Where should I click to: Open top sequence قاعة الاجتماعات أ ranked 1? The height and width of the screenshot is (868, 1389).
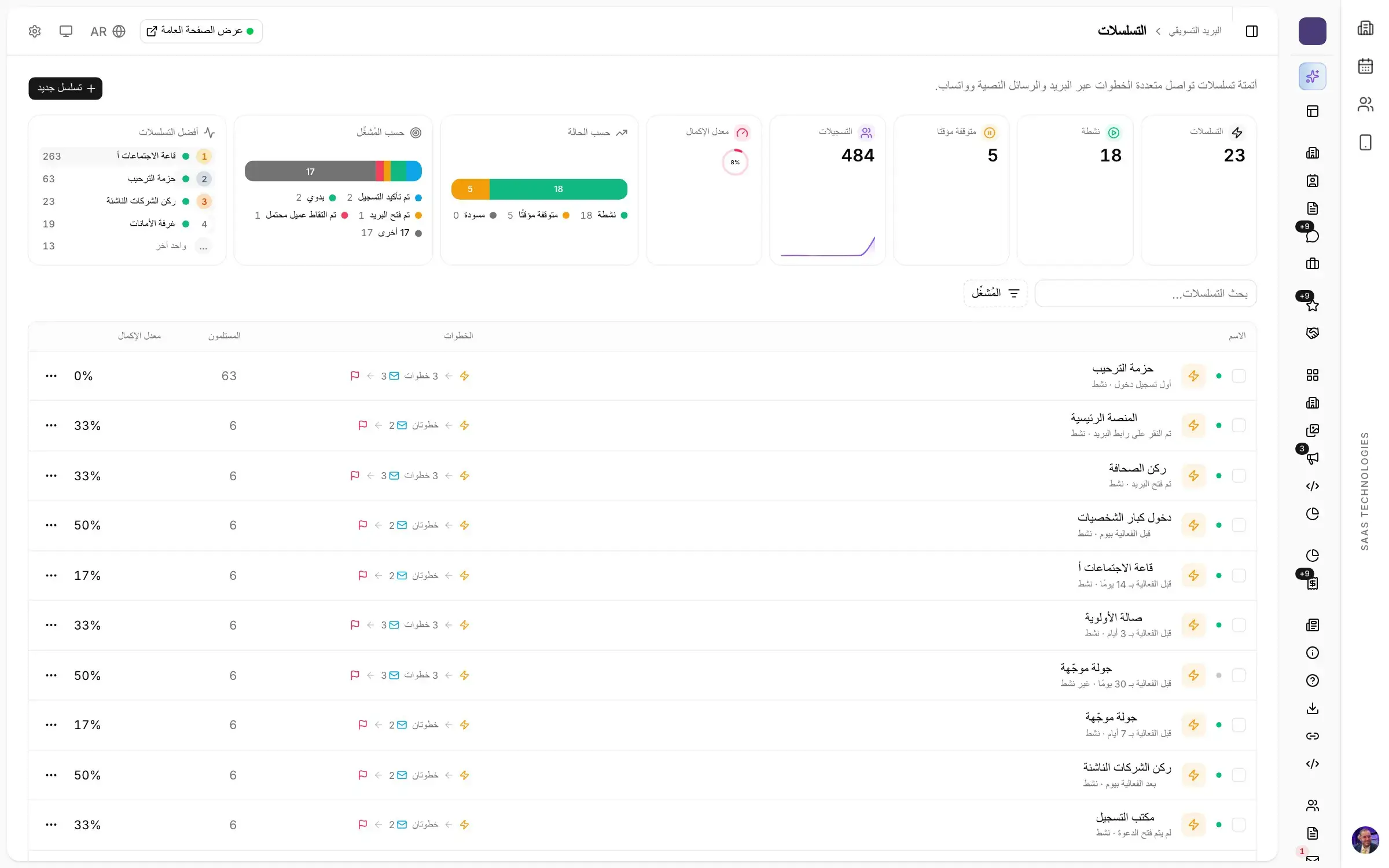(x=127, y=156)
